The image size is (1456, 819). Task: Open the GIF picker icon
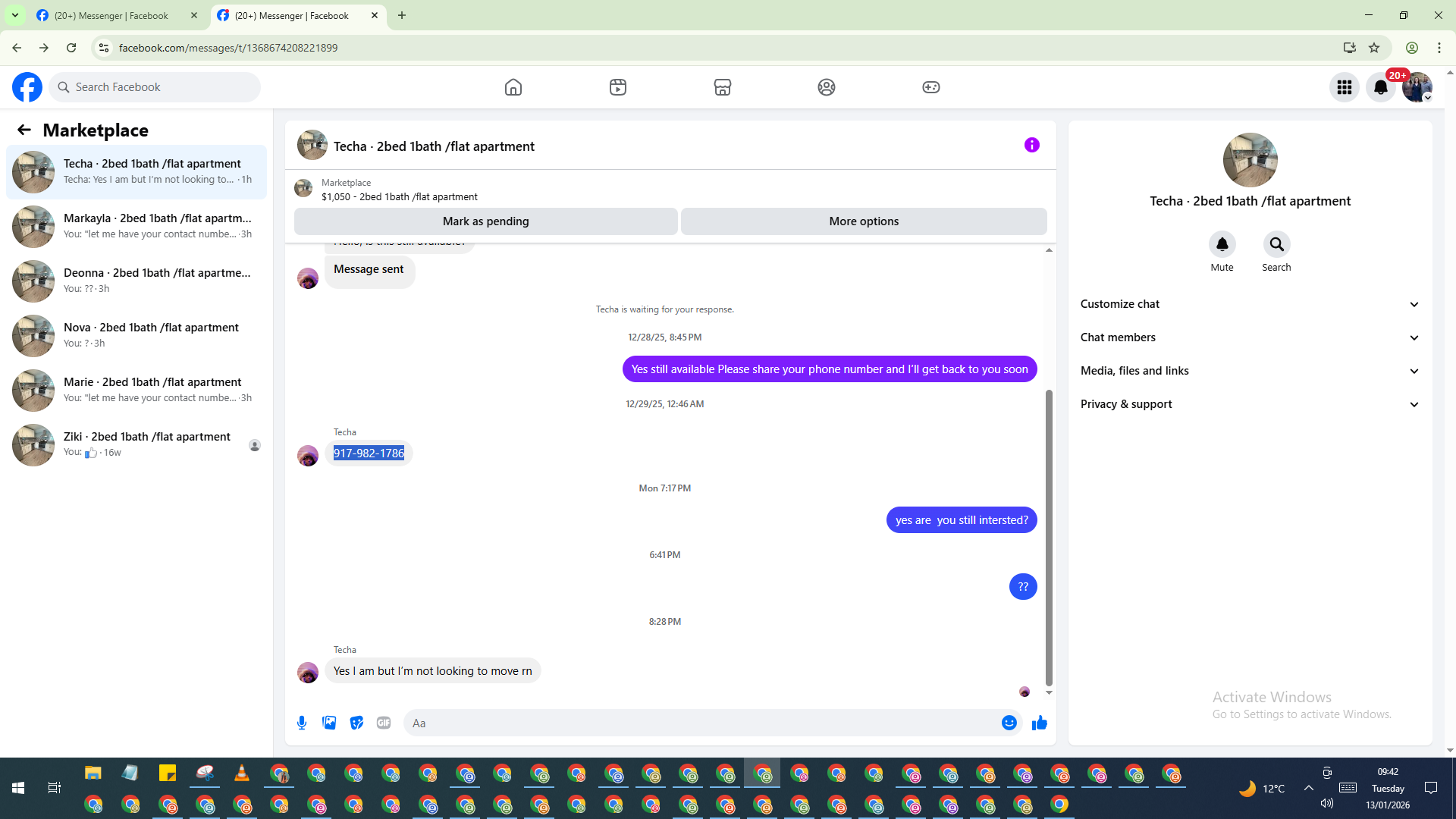click(384, 723)
